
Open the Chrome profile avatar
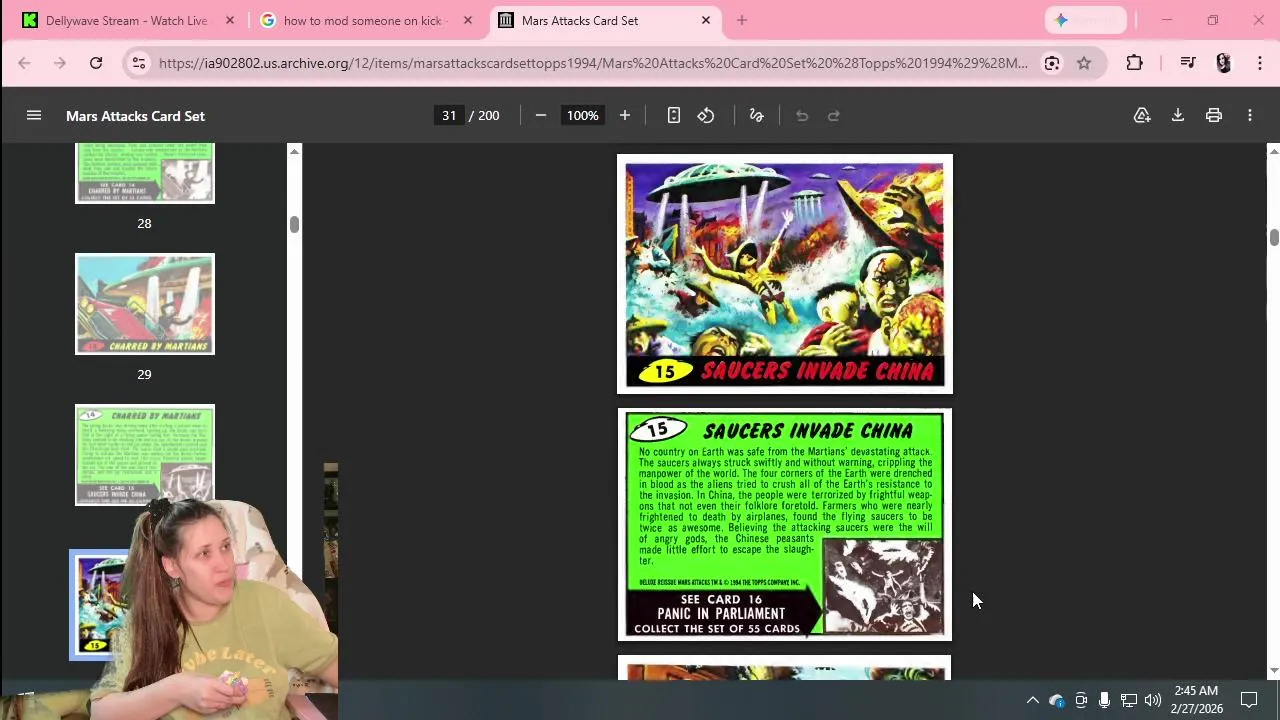point(1223,63)
